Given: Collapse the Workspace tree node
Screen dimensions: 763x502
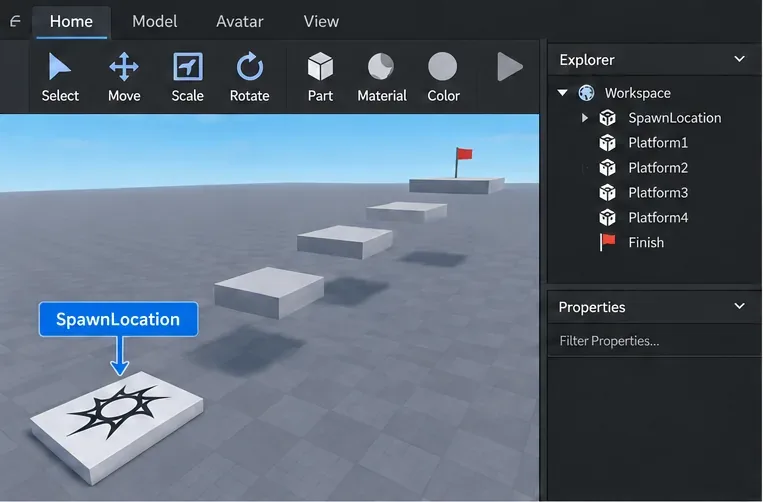Looking at the screenshot, I should [562, 92].
